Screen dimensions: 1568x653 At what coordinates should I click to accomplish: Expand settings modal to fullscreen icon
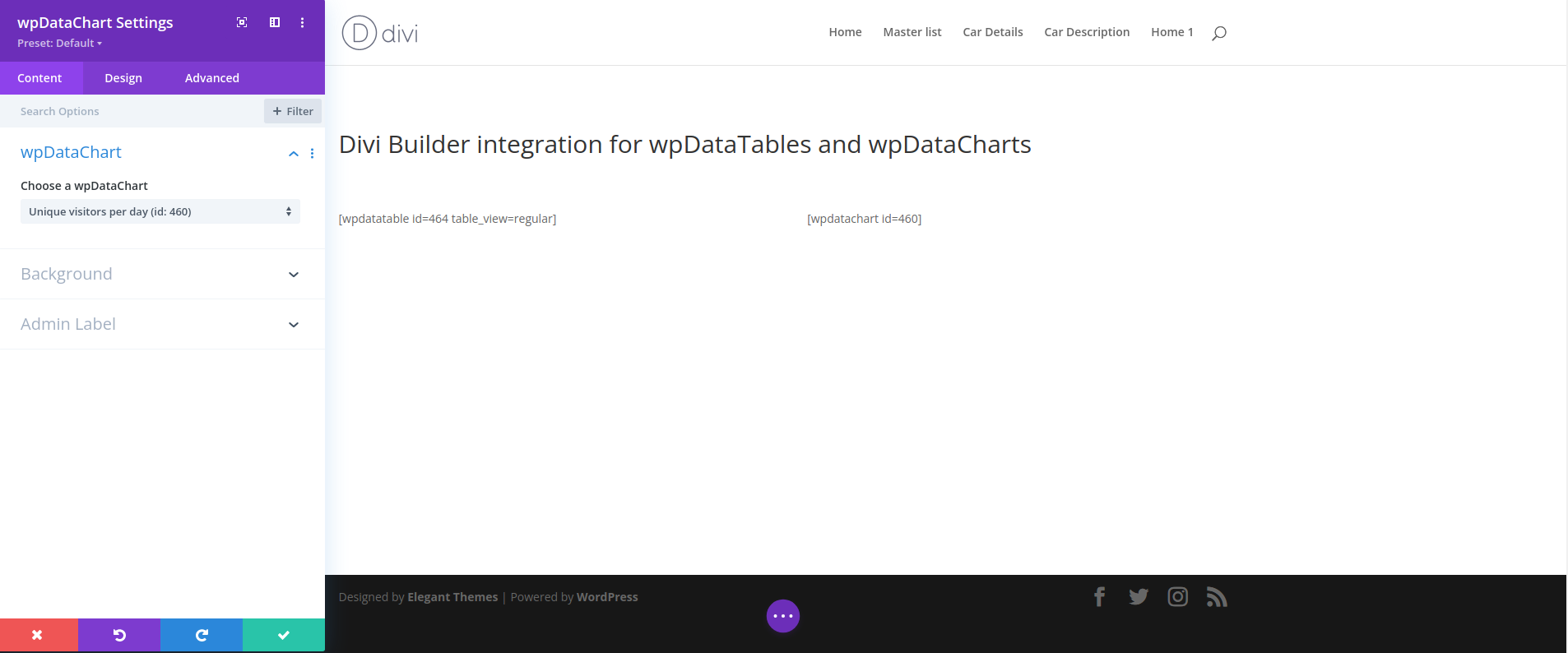click(242, 22)
